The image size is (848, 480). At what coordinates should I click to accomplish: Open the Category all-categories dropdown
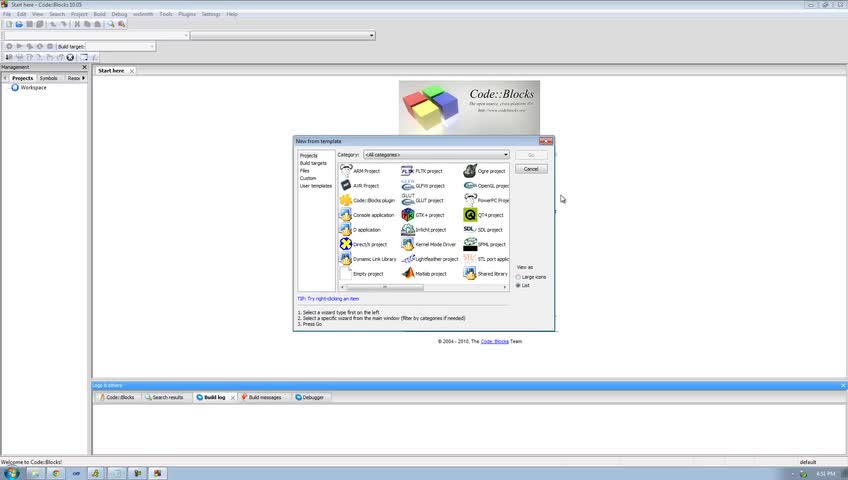tap(436, 155)
